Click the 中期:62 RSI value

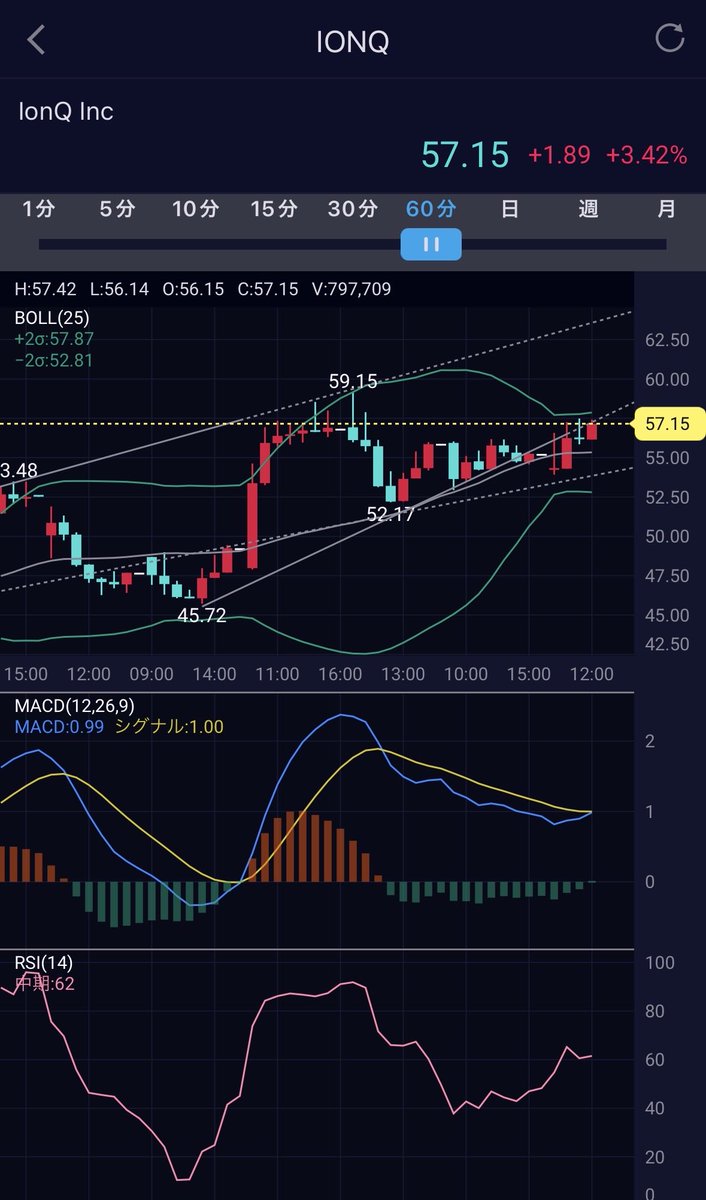click(x=44, y=984)
